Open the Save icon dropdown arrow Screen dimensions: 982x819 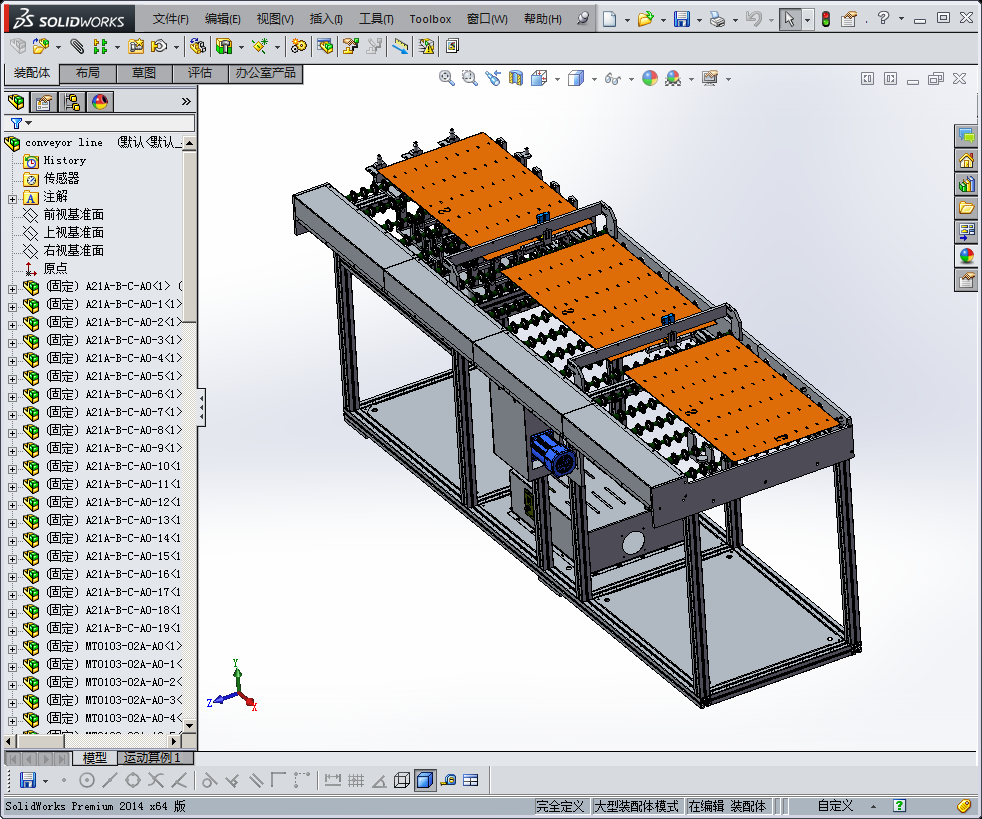point(699,20)
